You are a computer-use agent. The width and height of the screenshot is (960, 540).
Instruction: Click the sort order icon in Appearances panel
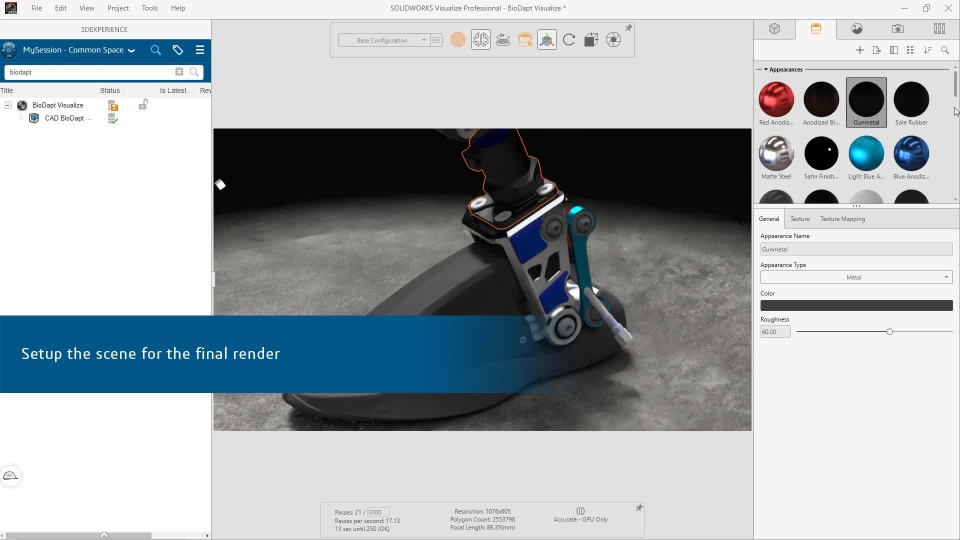[928, 50]
